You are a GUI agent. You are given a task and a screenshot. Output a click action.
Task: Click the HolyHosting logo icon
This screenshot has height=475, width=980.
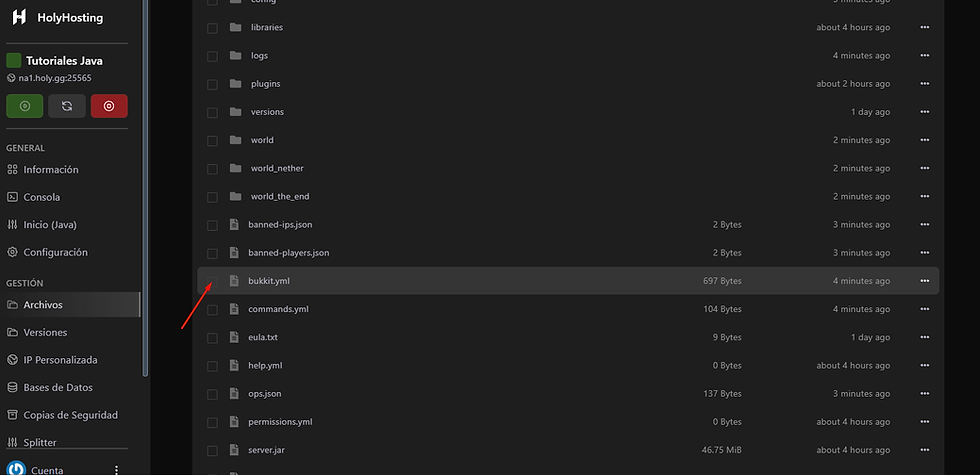(x=19, y=17)
